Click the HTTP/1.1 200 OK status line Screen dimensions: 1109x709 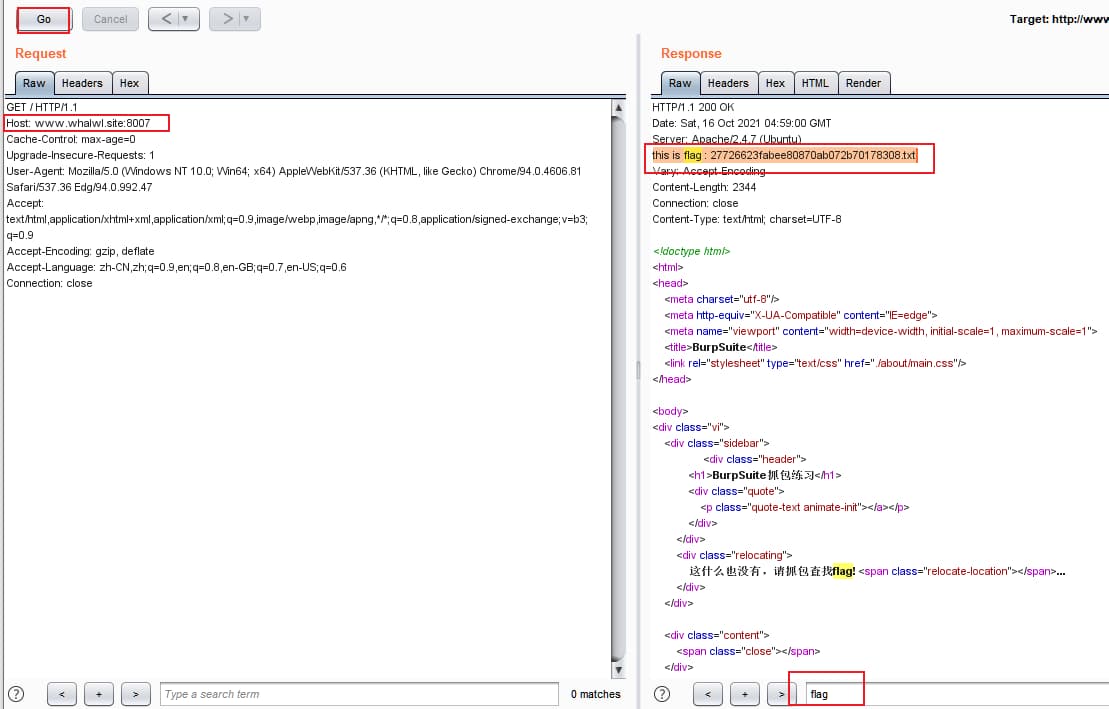coord(693,107)
